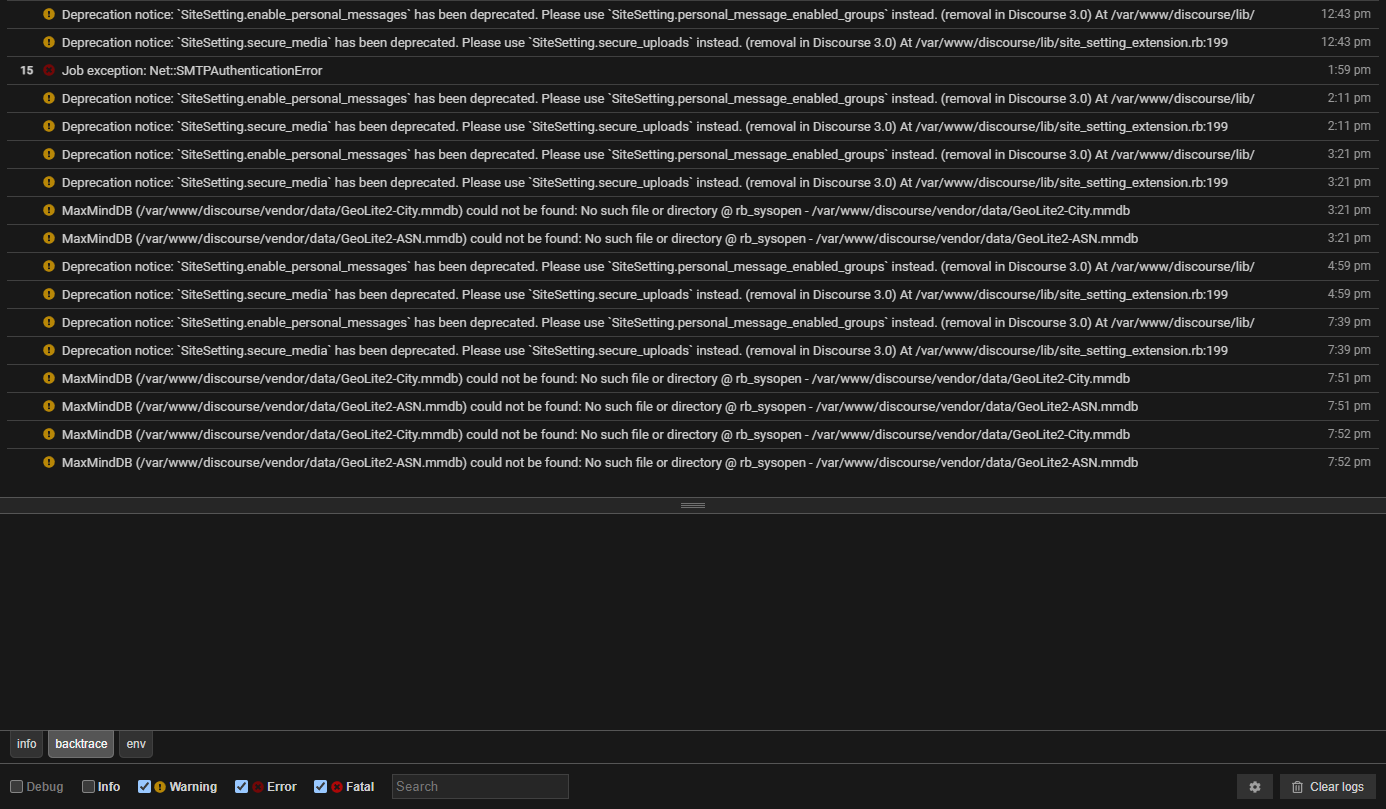The width and height of the screenshot is (1386, 809).
Task: Click the divider handle to collapse the detail panel
Action: [693, 505]
